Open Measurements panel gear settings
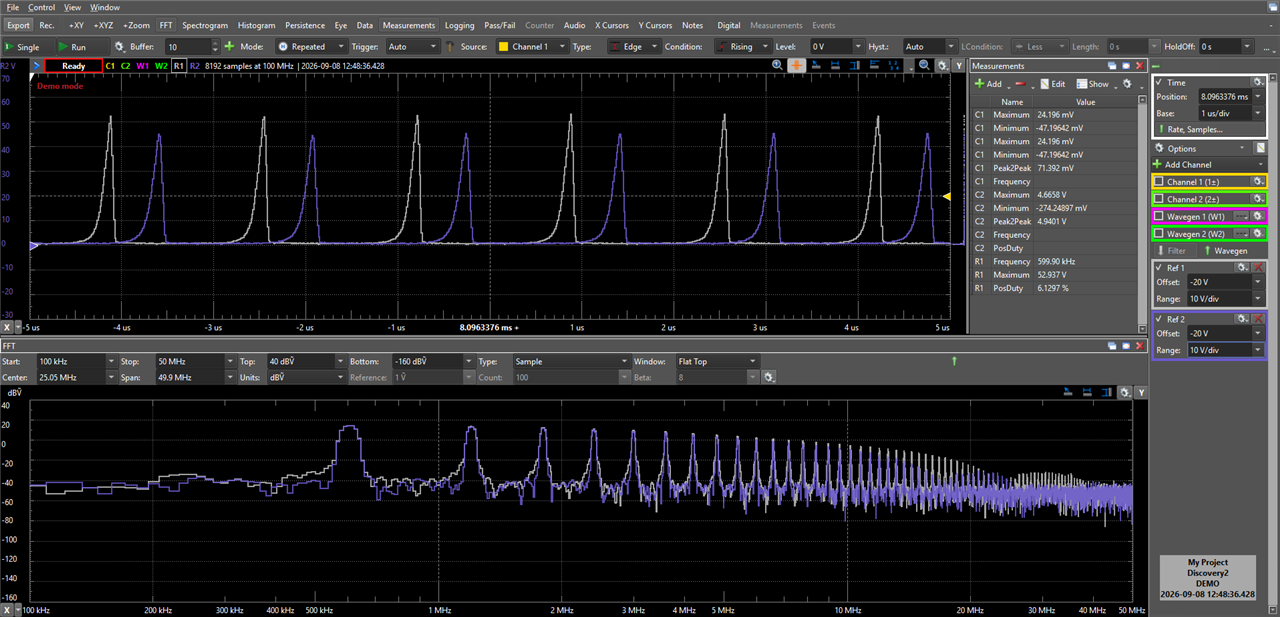Screen dimensions: 1280x617 [1127, 84]
